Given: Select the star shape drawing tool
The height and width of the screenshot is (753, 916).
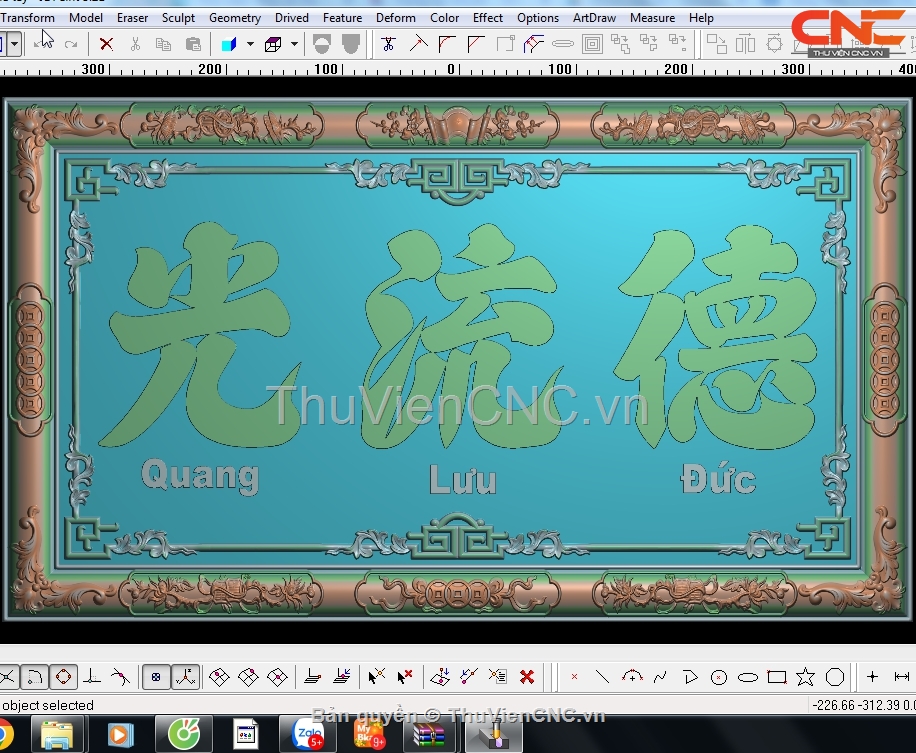Looking at the screenshot, I should (x=805, y=677).
